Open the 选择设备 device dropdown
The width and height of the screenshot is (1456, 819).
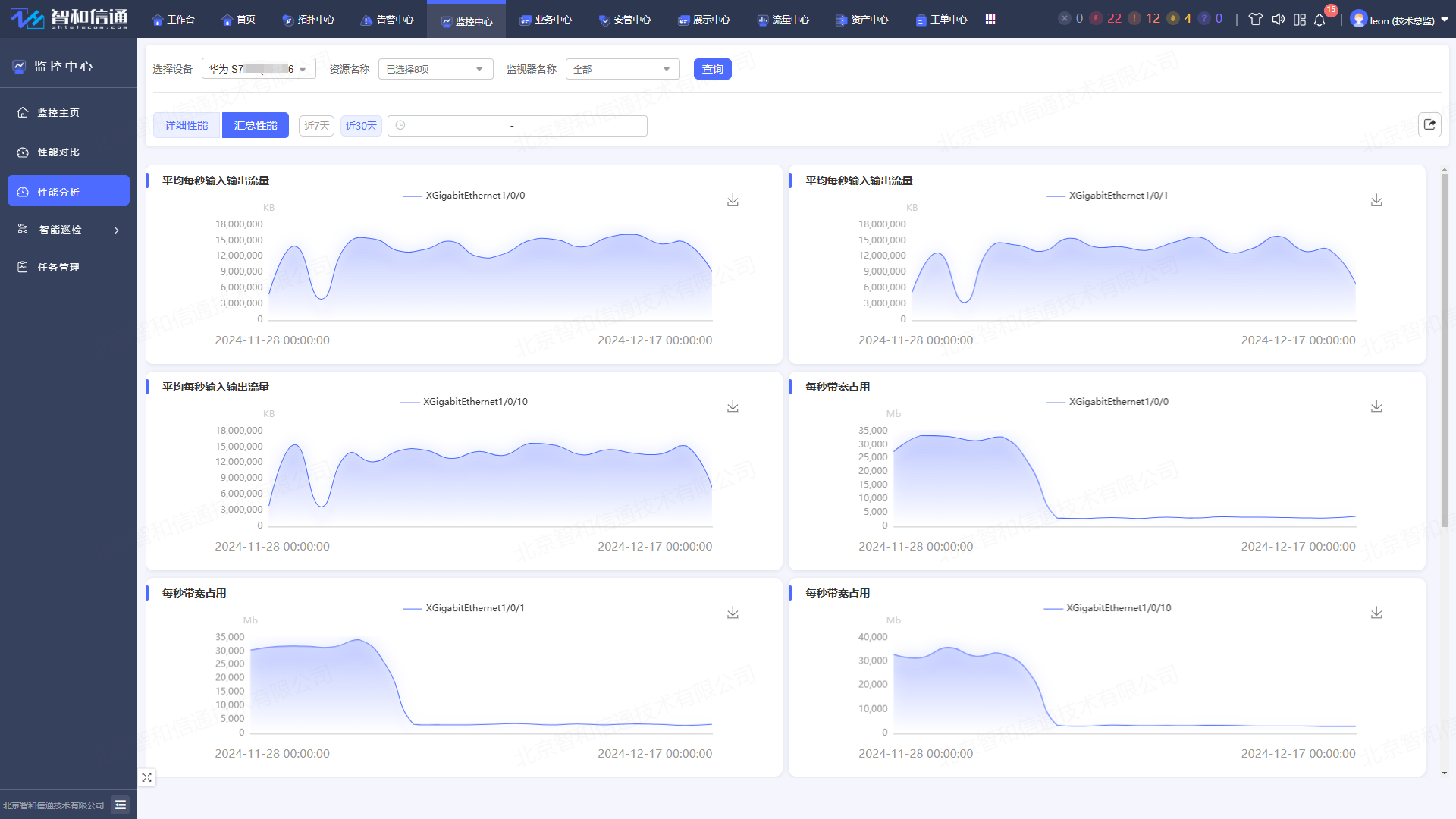coord(259,69)
